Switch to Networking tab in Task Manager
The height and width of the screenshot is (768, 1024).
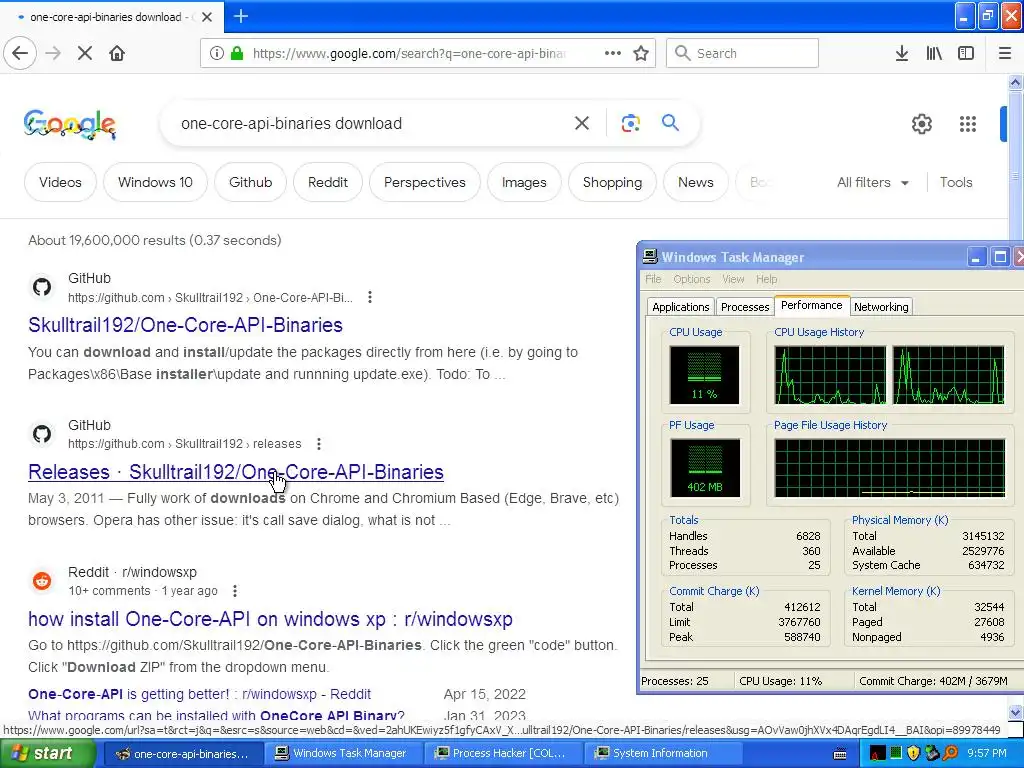pyautogui.click(x=881, y=307)
